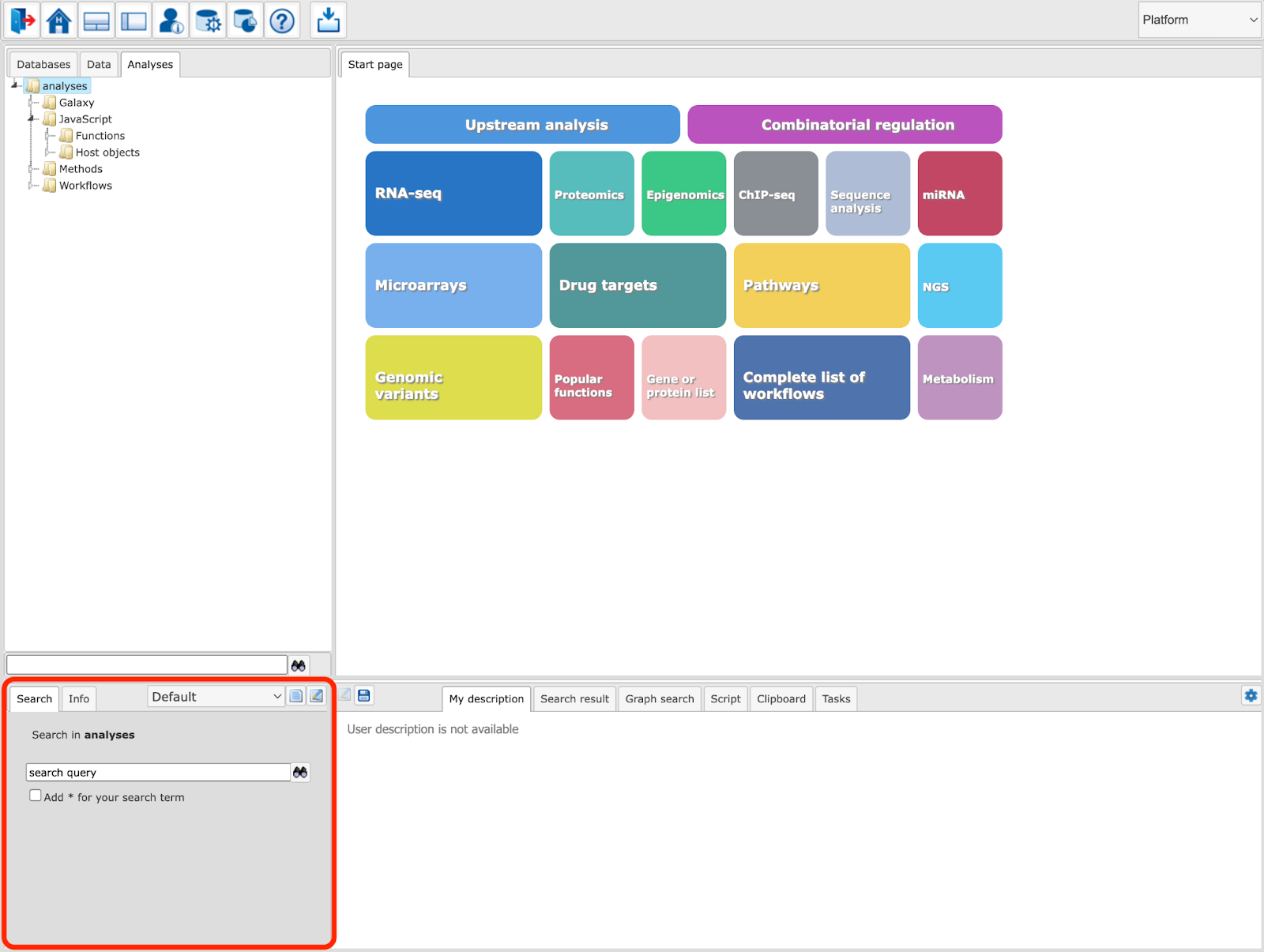This screenshot has height=952, width=1264.
Task: Click the Host objects folder icon
Action: click(66, 152)
